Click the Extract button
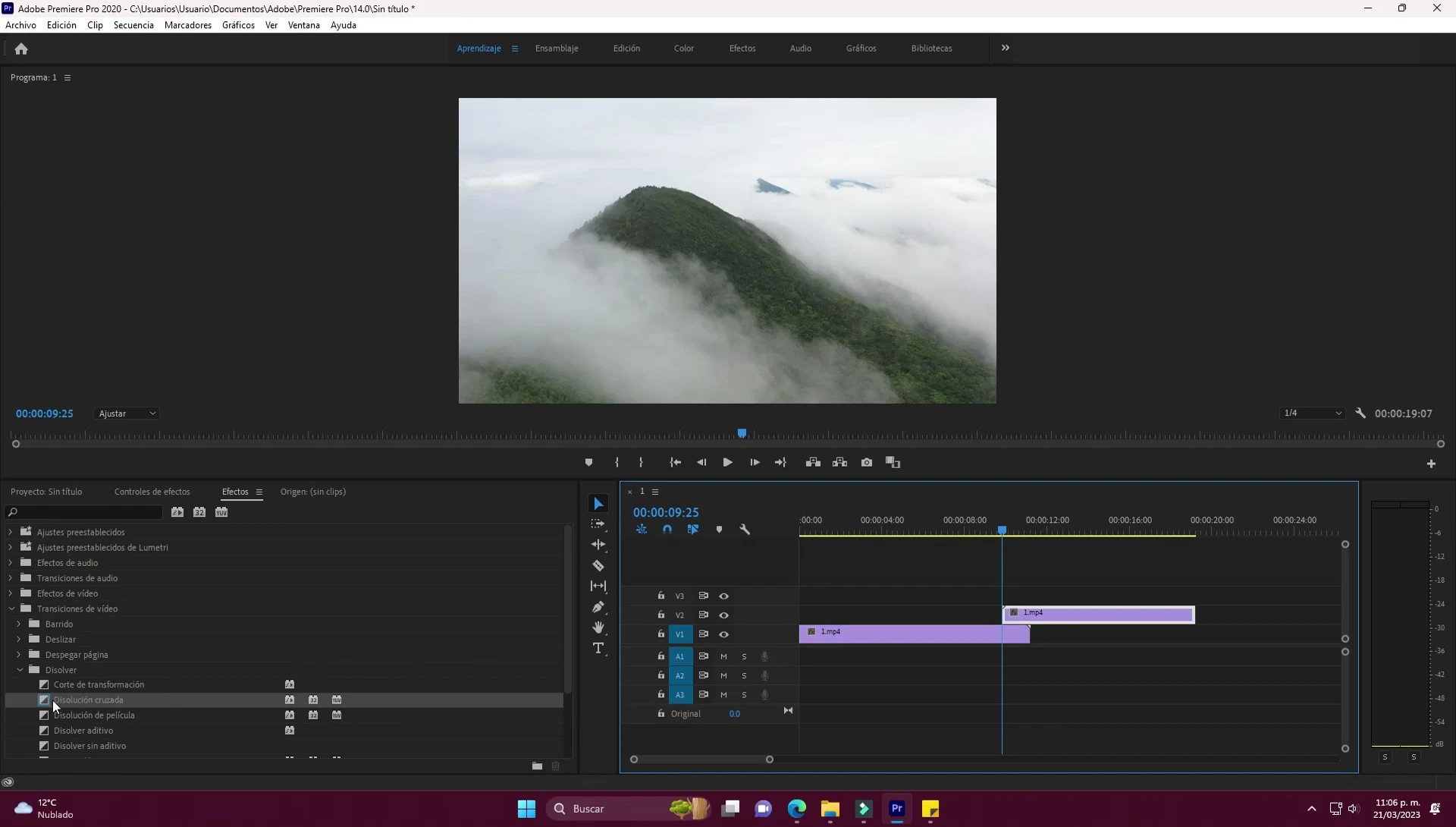Image resolution: width=1456 pixels, height=827 pixels. [x=839, y=463]
